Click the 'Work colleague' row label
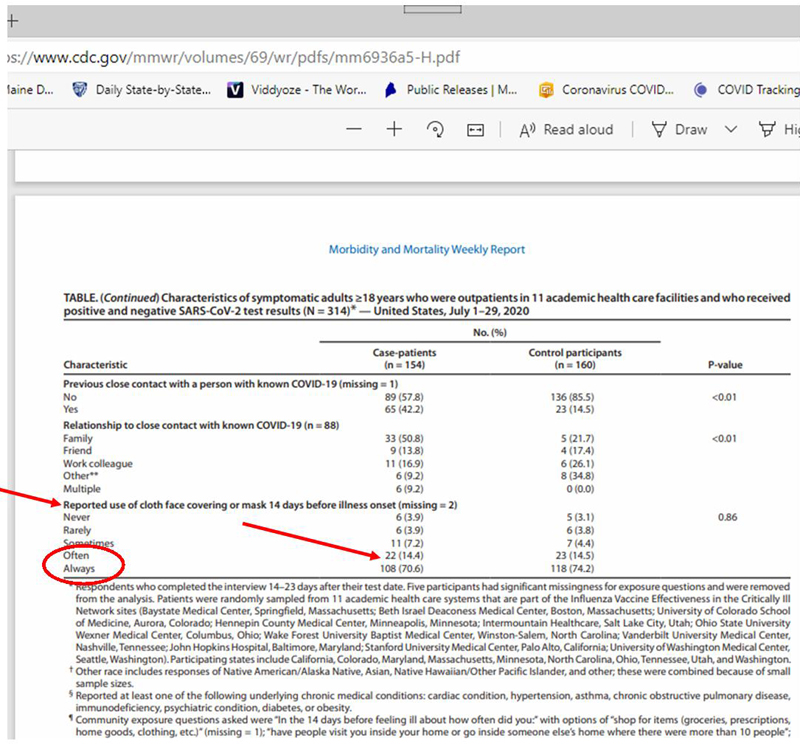This screenshot has height=752, width=800. 98,464
